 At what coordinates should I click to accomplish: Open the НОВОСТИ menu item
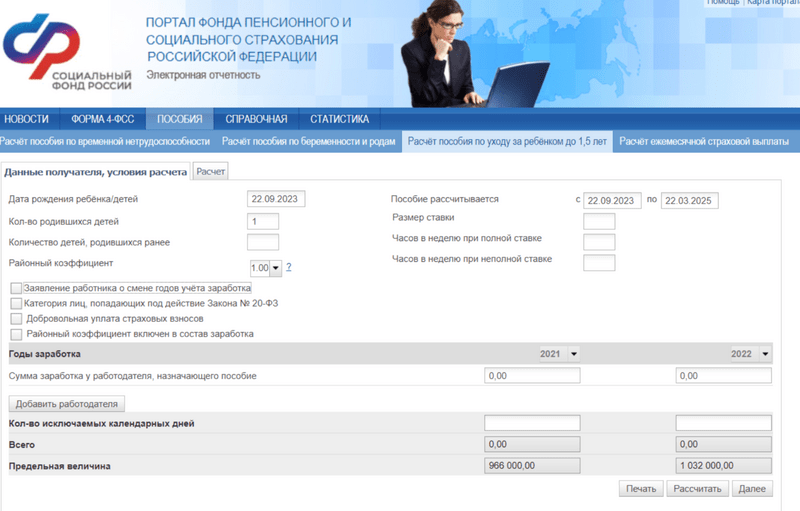[x=27, y=119]
